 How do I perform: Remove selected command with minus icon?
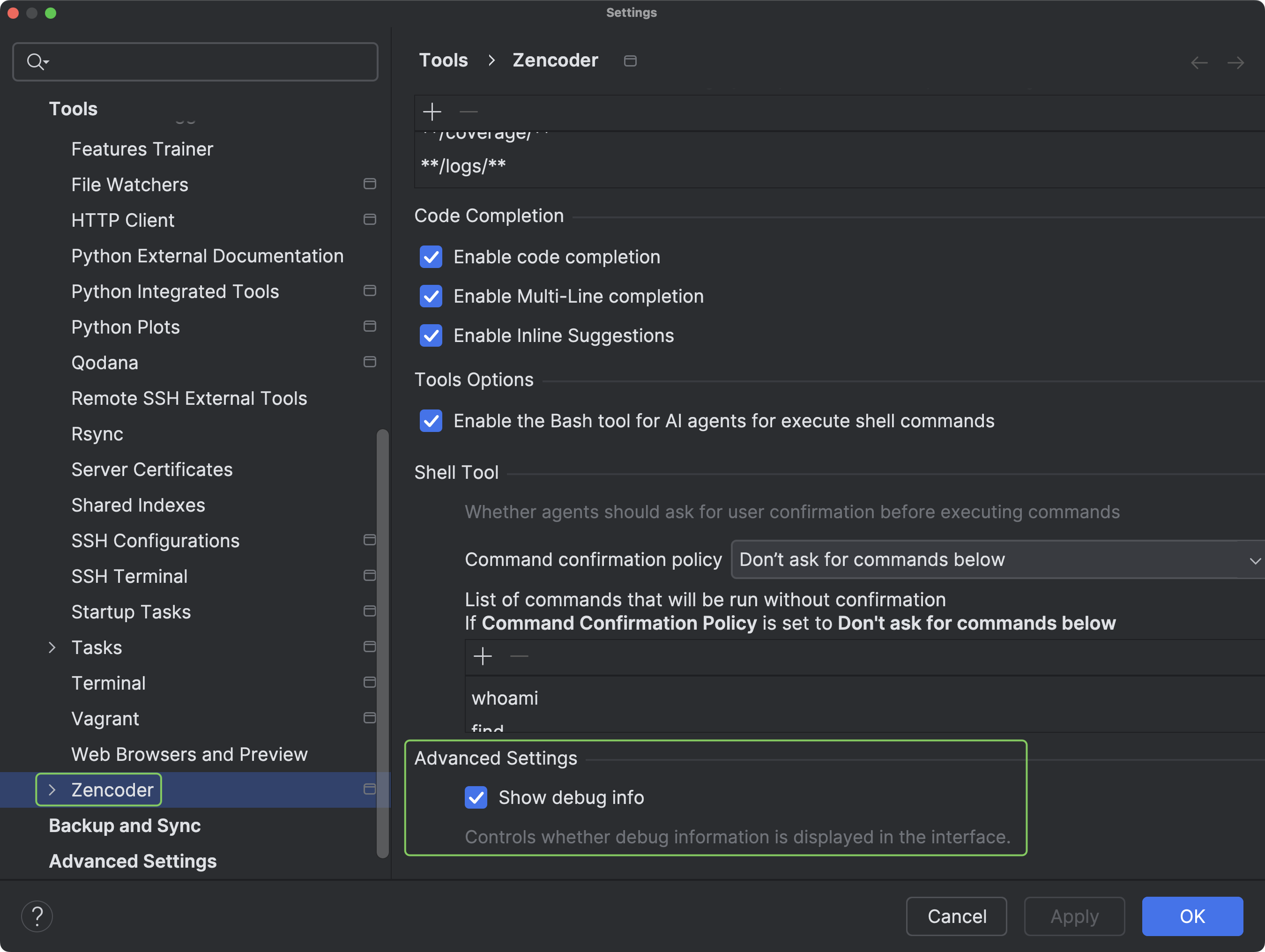[519, 656]
